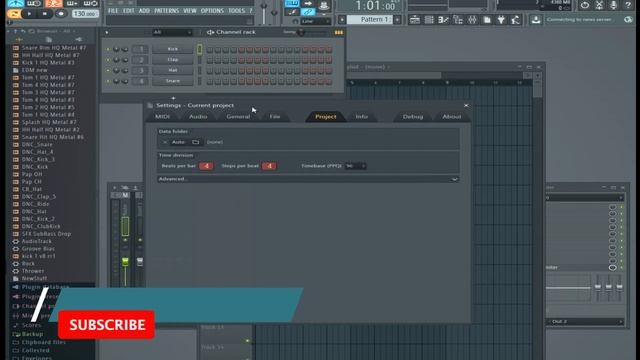
Task: Toggle pattern/song mode button
Action: coord(14,14)
